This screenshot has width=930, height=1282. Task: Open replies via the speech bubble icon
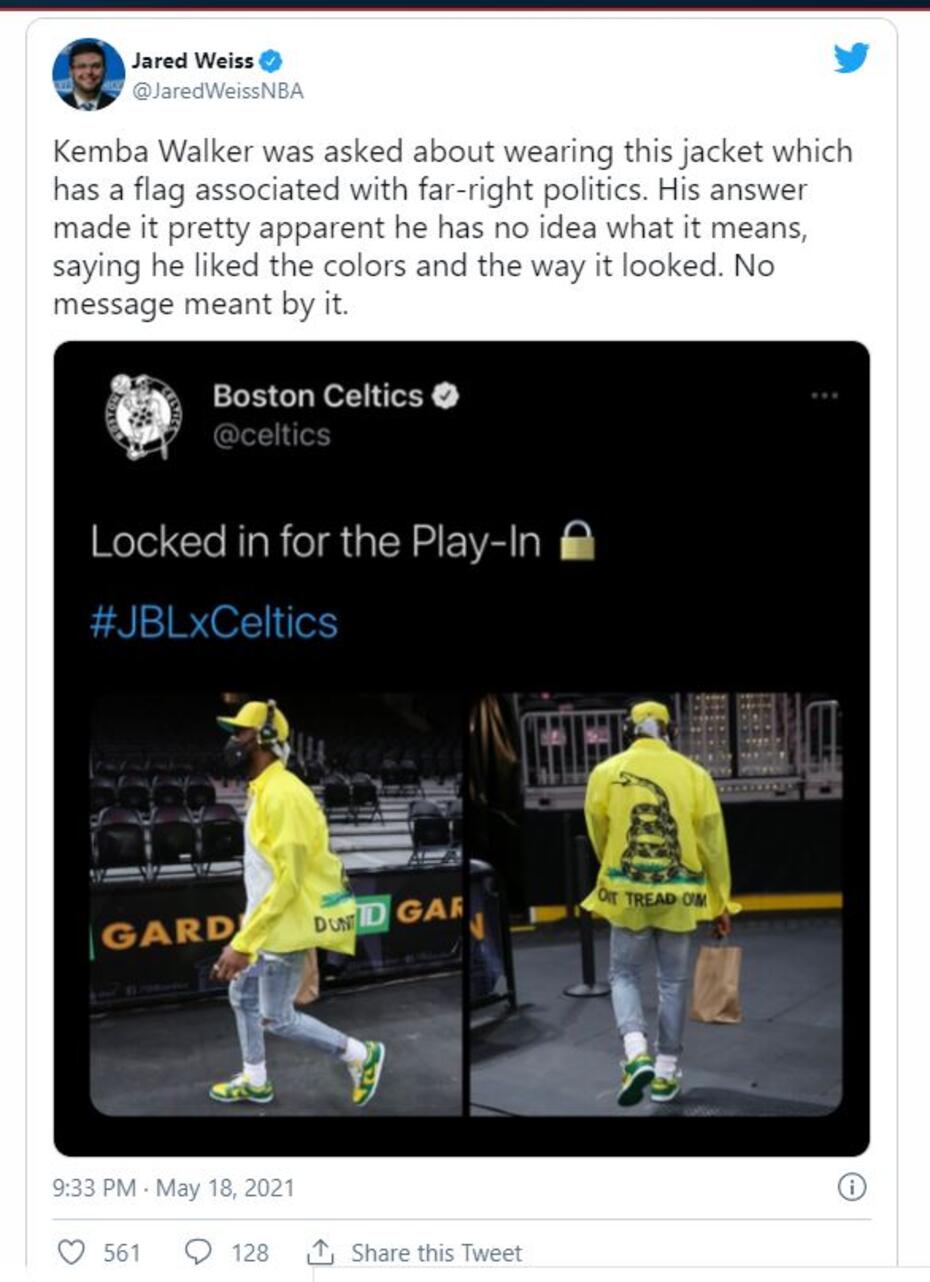tap(199, 1251)
